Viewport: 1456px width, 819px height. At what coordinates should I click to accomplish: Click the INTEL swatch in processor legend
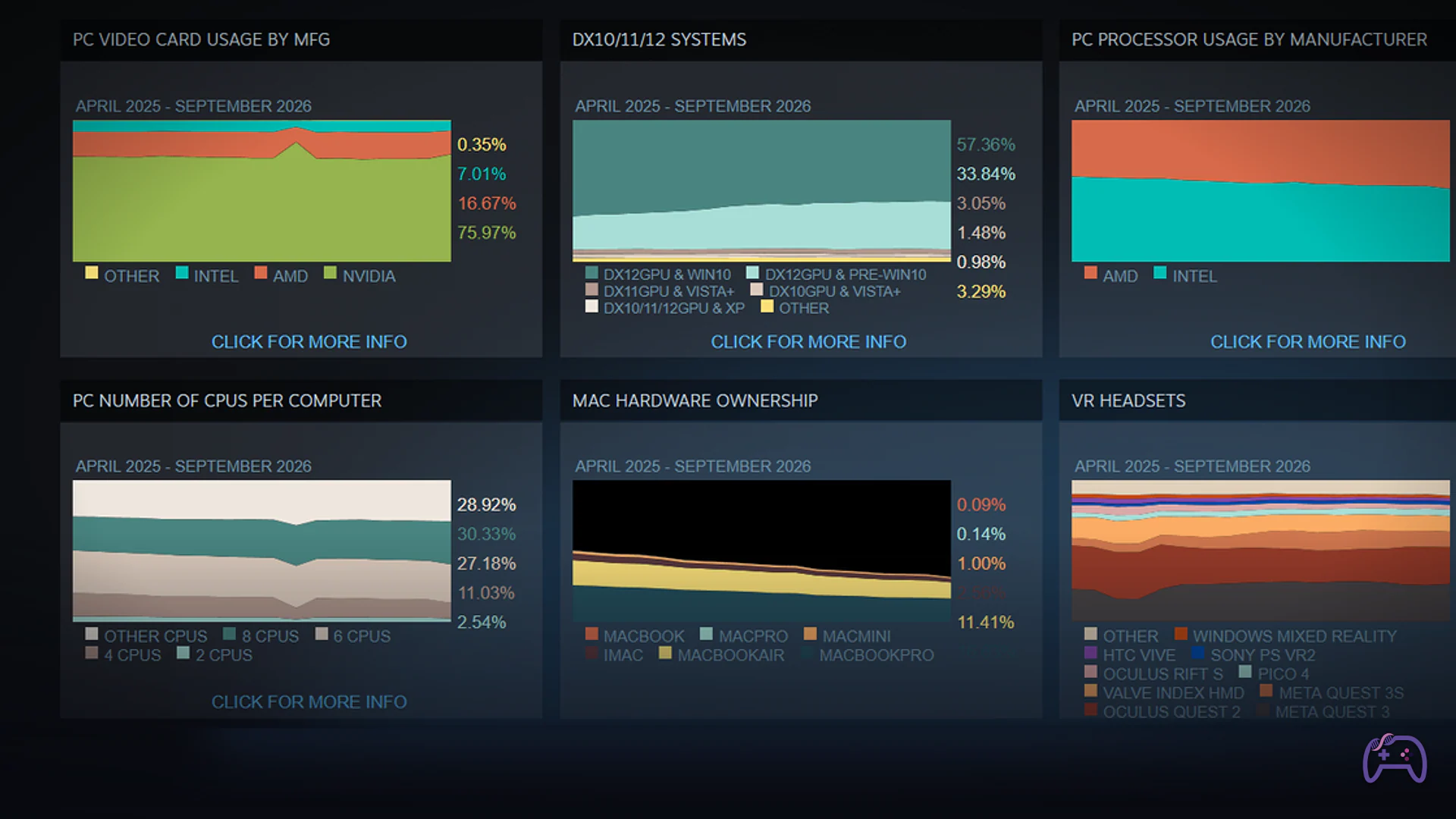pos(1159,273)
